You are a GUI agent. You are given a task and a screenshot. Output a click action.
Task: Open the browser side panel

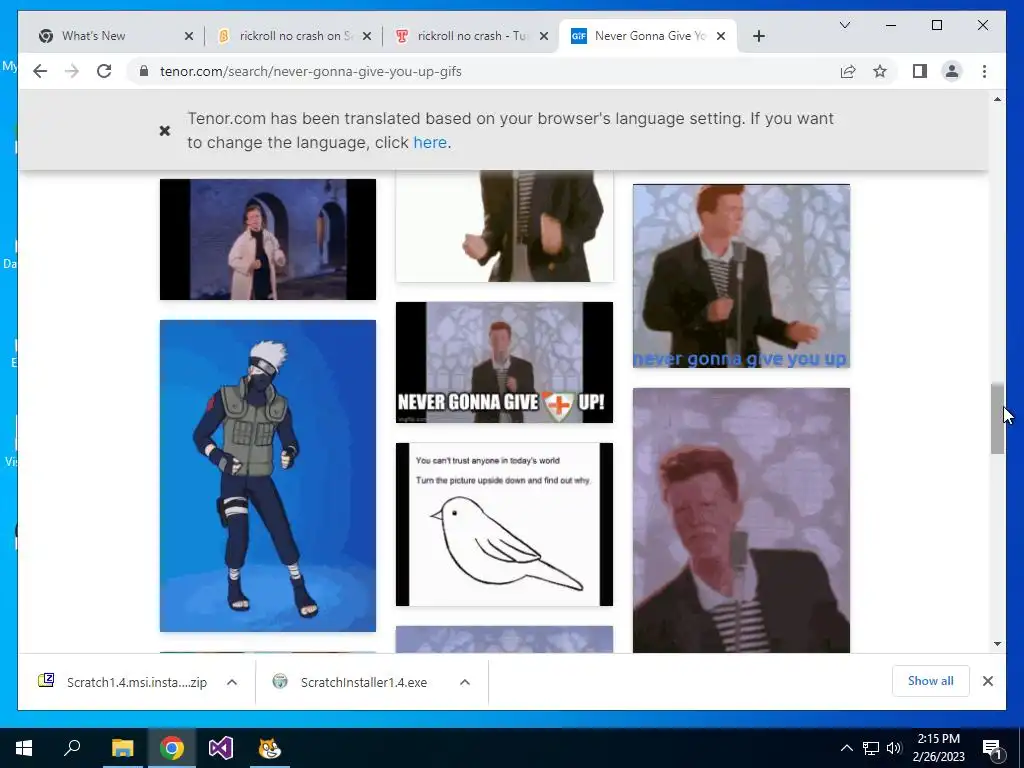click(x=920, y=71)
